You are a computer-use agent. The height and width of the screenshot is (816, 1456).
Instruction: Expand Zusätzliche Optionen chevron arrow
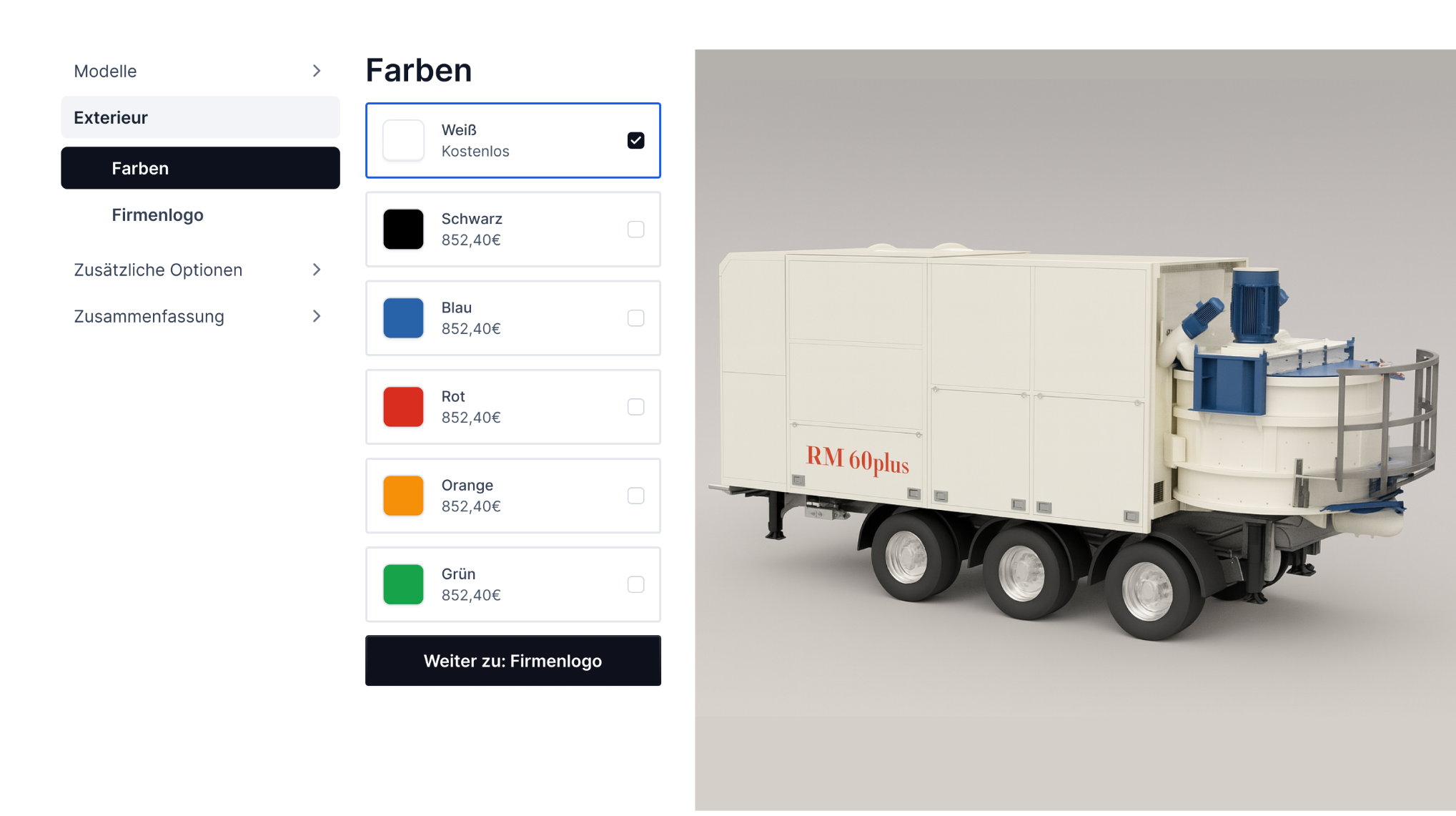(x=317, y=270)
